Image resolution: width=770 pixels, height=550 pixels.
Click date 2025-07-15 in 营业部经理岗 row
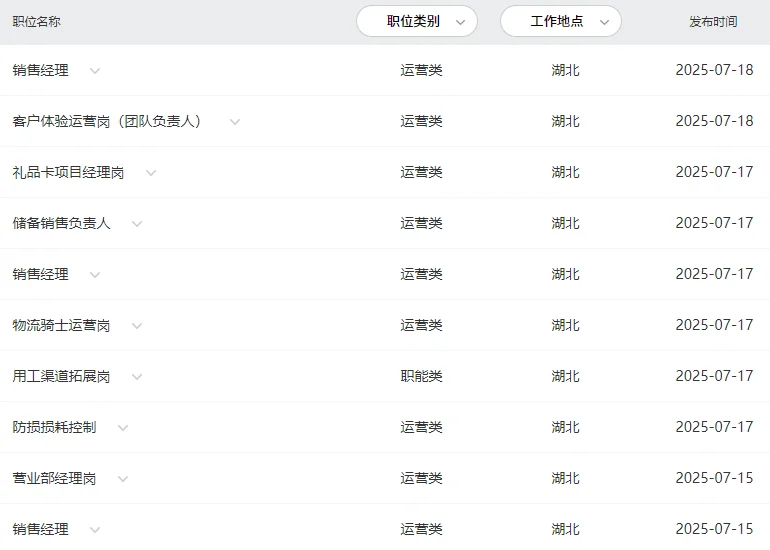tap(715, 479)
